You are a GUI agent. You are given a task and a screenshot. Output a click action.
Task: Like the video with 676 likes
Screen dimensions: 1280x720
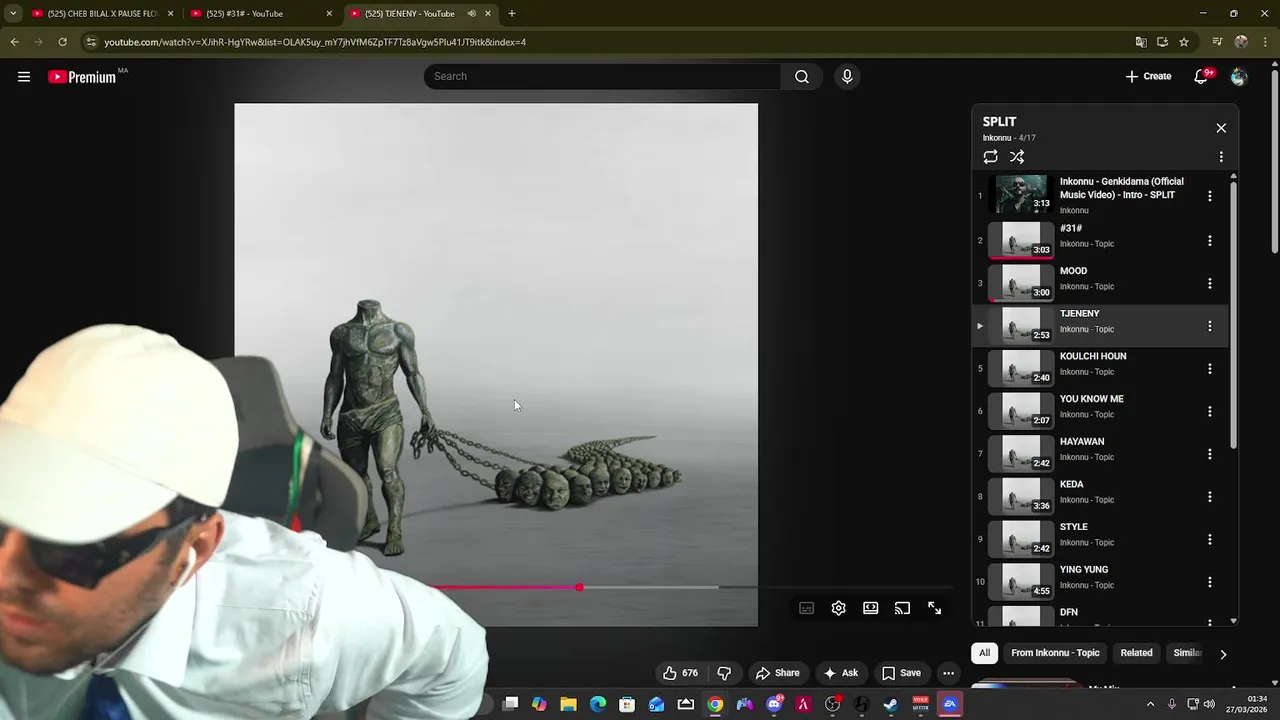(x=680, y=673)
